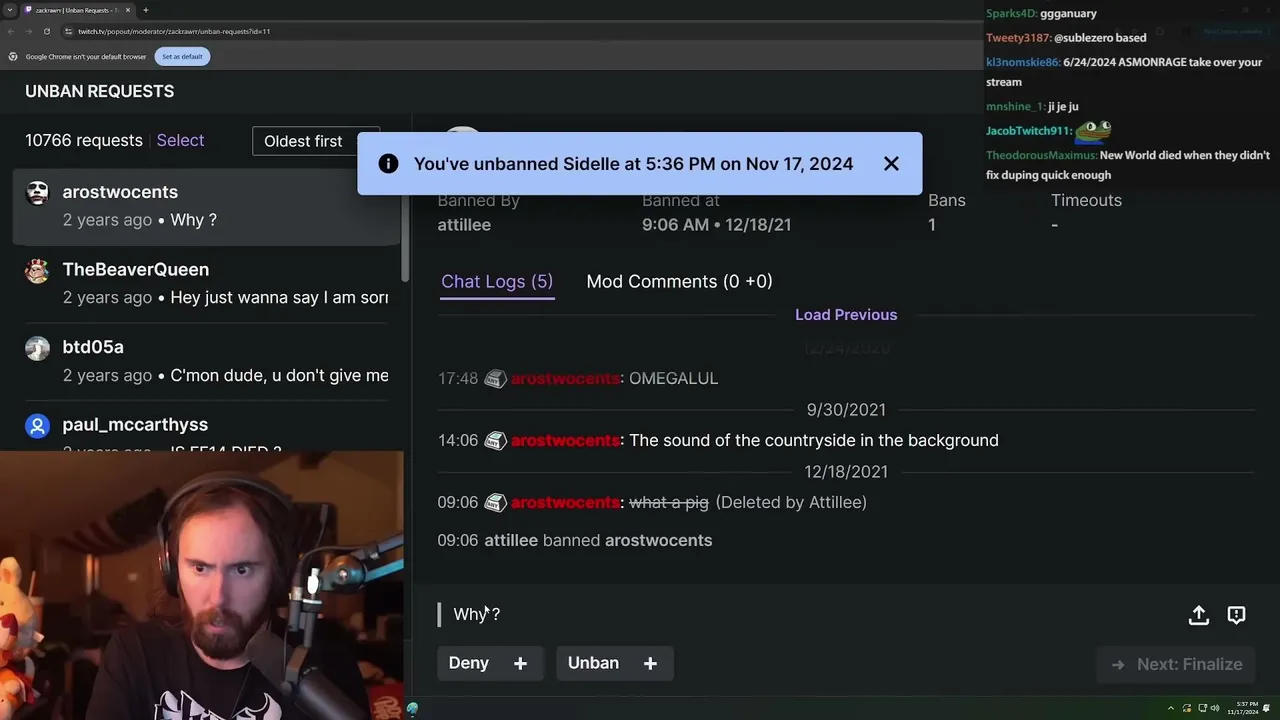Viewport: 1280px width, 720px height.
Task: Click the Chrome icon in default browser bar
Action: [x=13, y=56]
